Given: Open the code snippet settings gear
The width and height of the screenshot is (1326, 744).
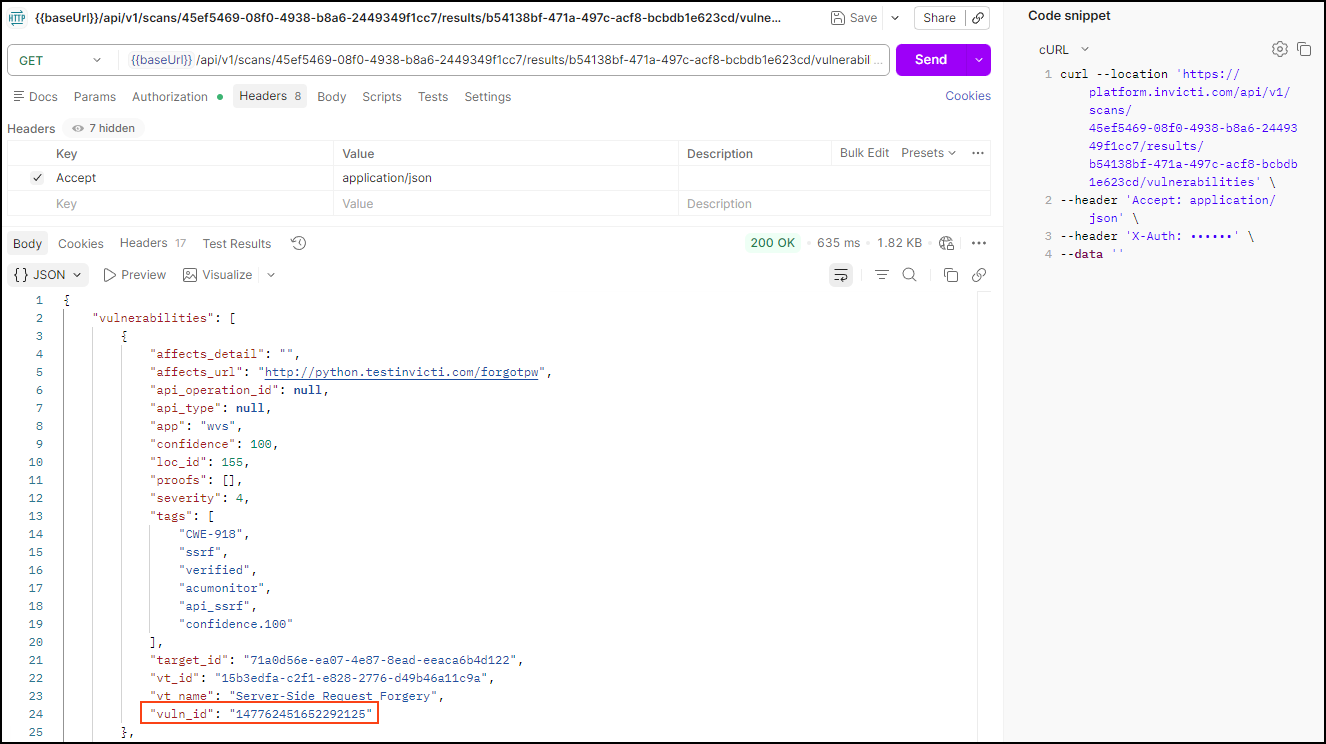Looking at the screenshot, I should coord(1279,48).
